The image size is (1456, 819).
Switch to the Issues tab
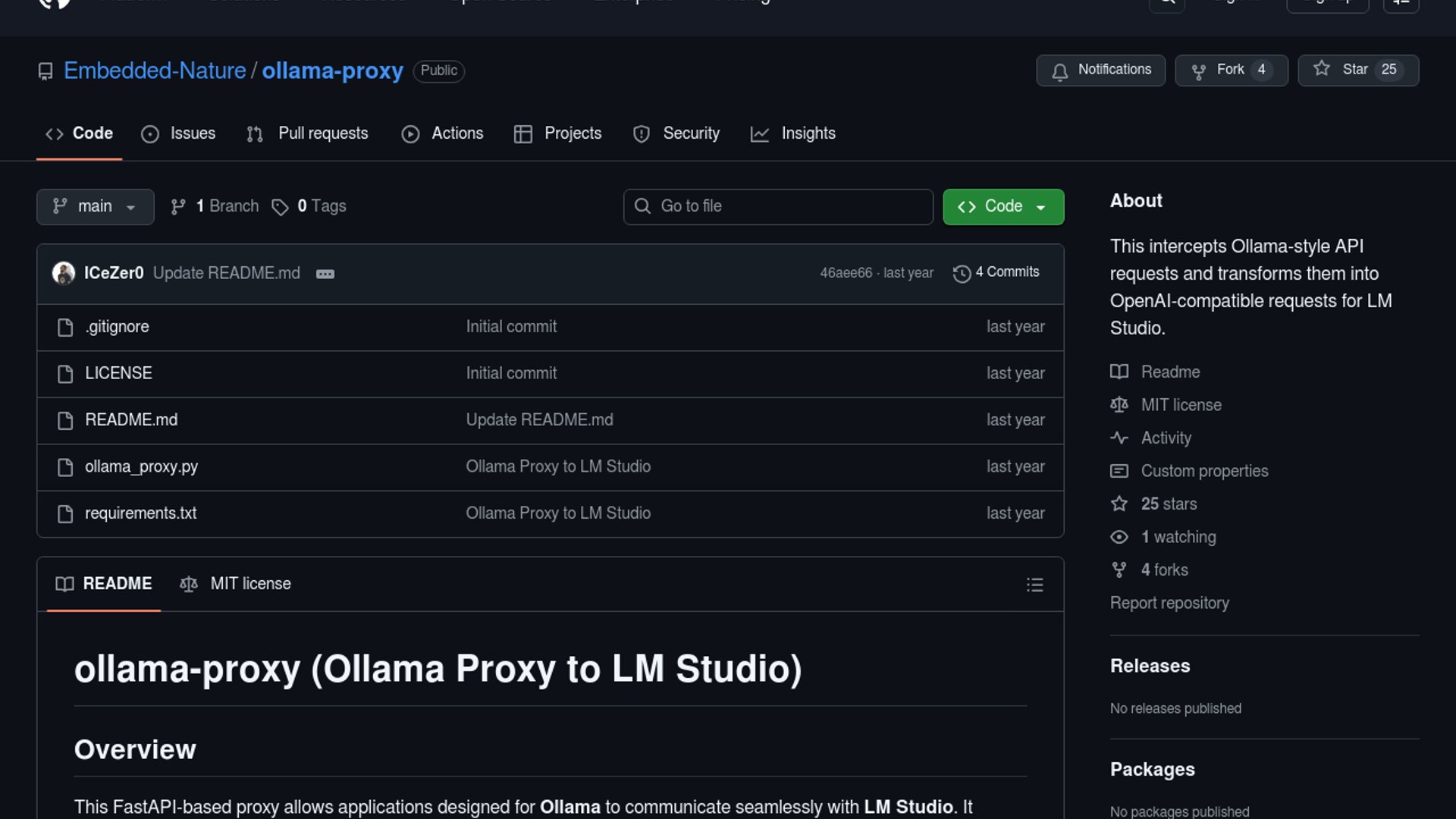[178, 133]
